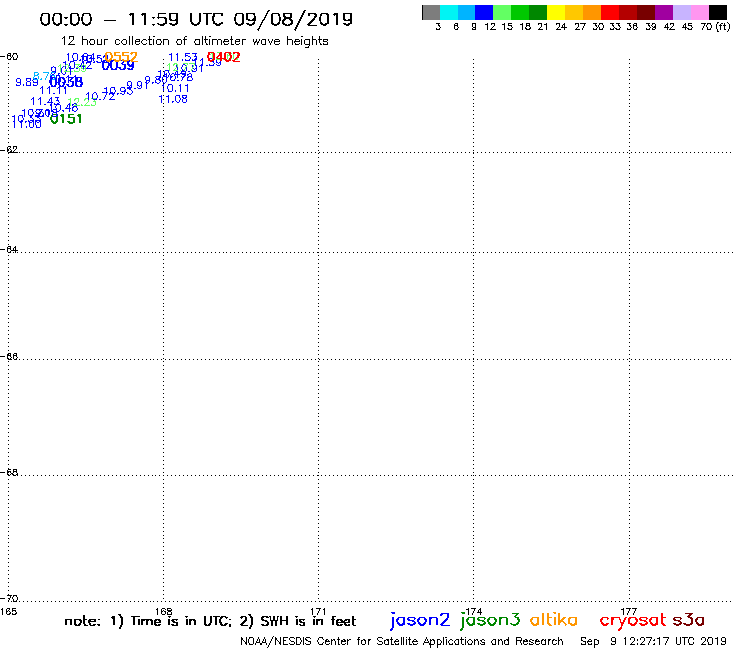Click the wave height value '10.72'
The image size is (740, 650).
click(100, 96)
